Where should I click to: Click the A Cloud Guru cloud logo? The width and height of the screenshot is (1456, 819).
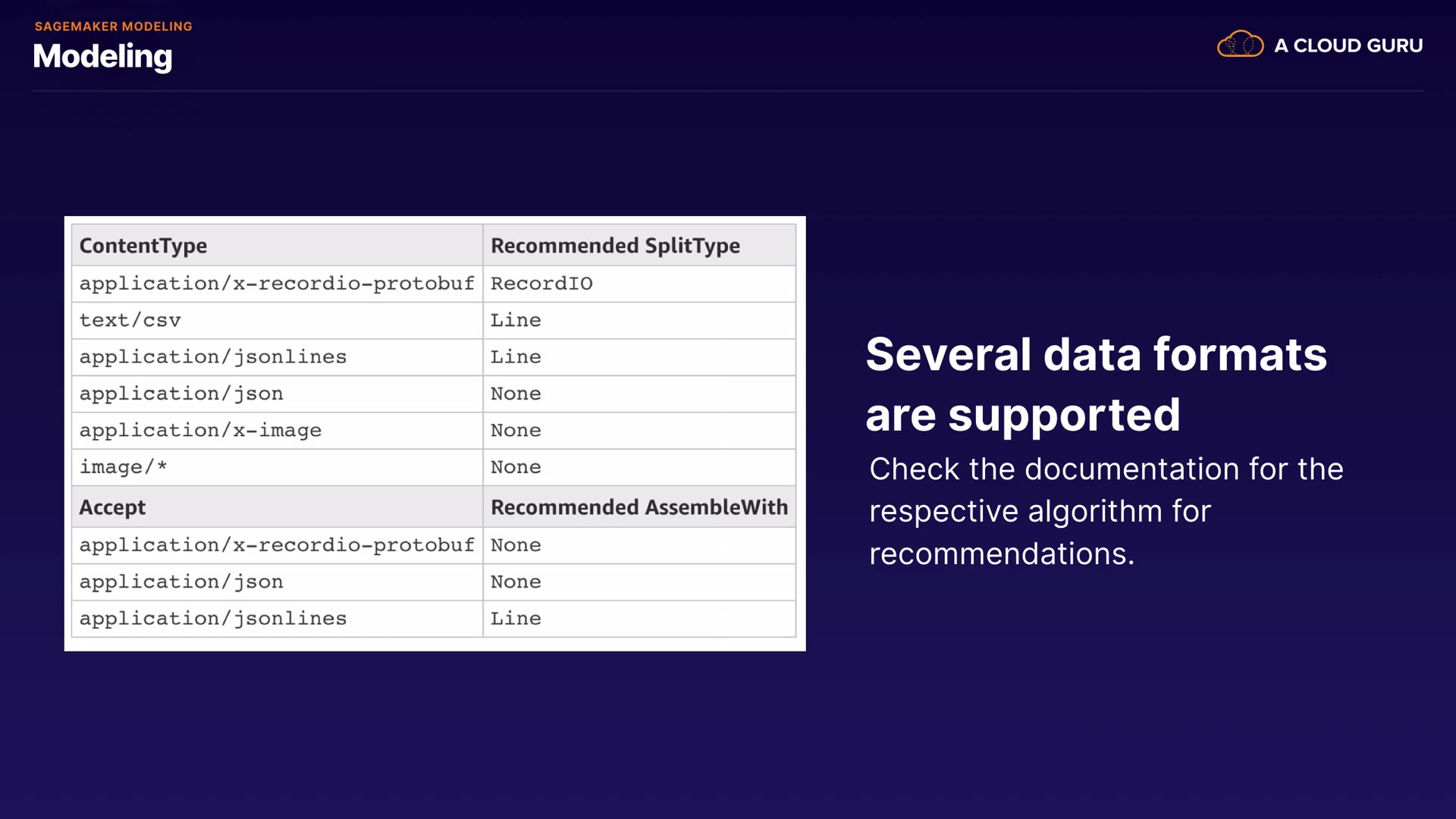1240,45
